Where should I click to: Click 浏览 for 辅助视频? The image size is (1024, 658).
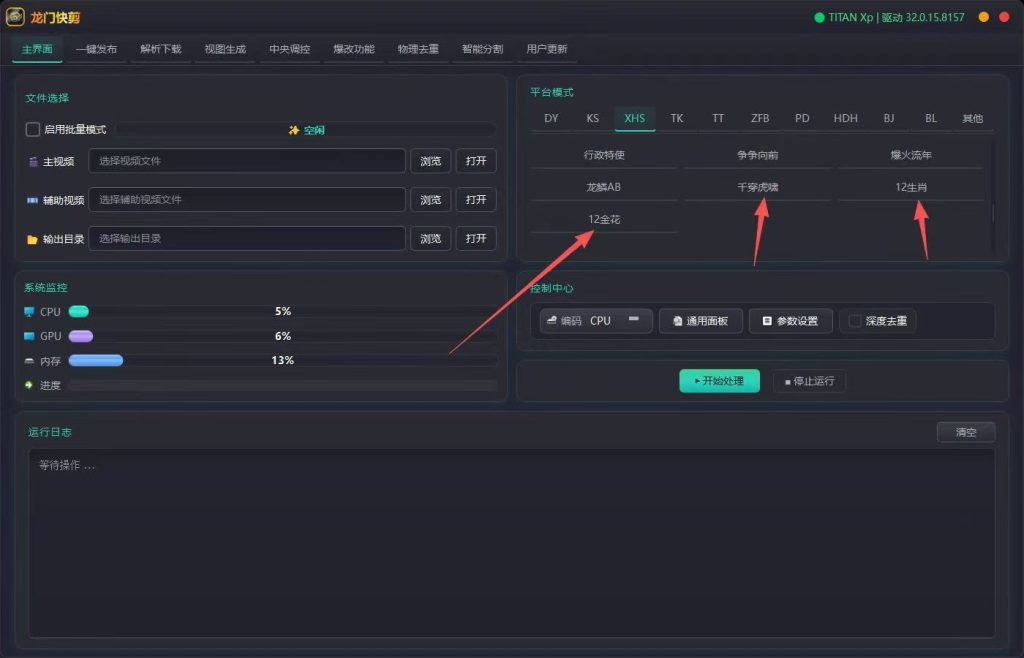(x=430, y=200)
